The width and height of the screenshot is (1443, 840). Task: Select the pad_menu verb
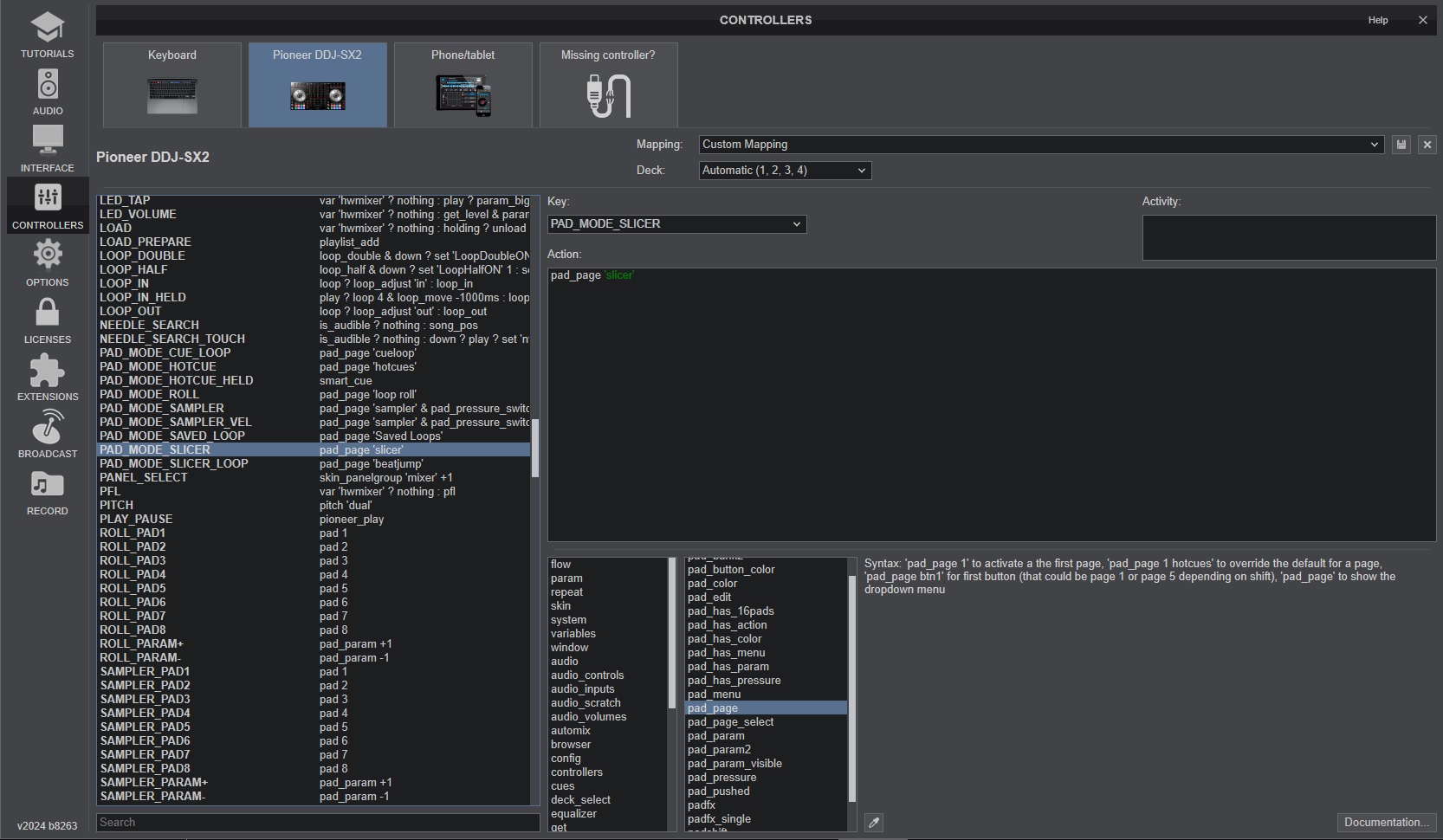pos(766,695)
